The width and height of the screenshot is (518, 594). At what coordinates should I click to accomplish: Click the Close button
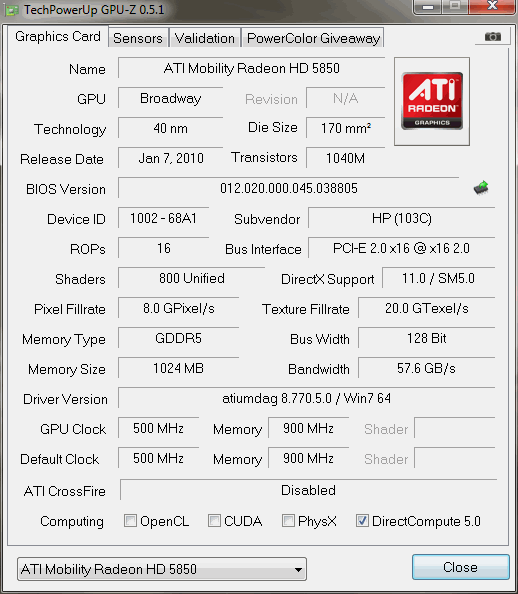click(x=460, y=567)
